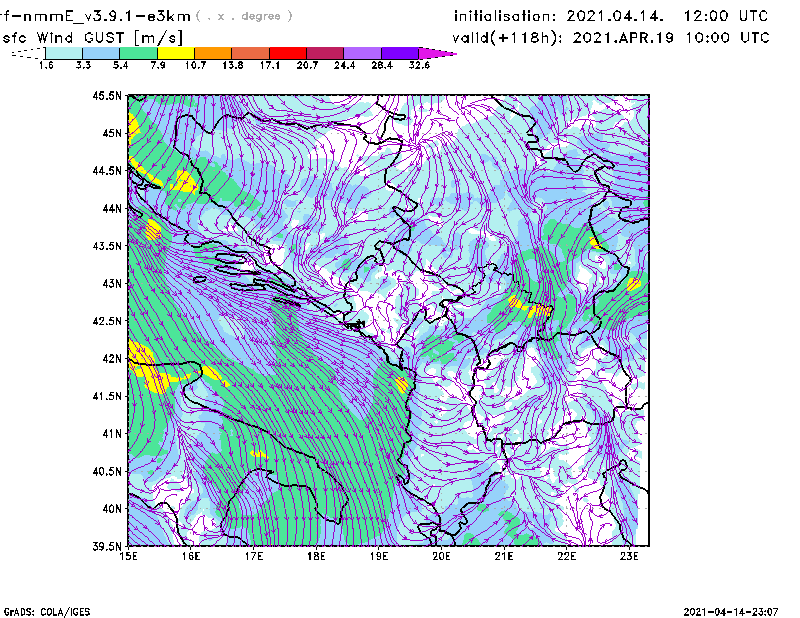Click the 17E longitude label
Screen dimensions: 800x618
254,556
